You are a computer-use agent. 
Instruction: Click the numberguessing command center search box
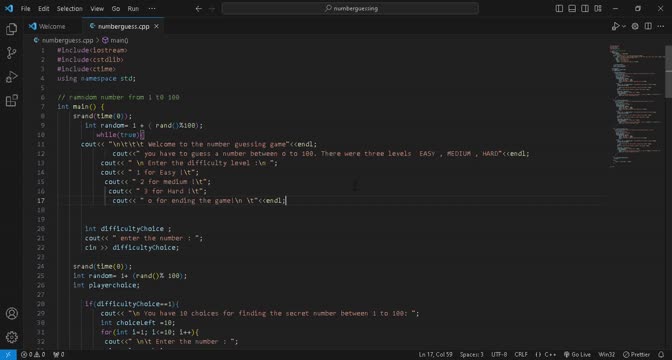(350, 9)
